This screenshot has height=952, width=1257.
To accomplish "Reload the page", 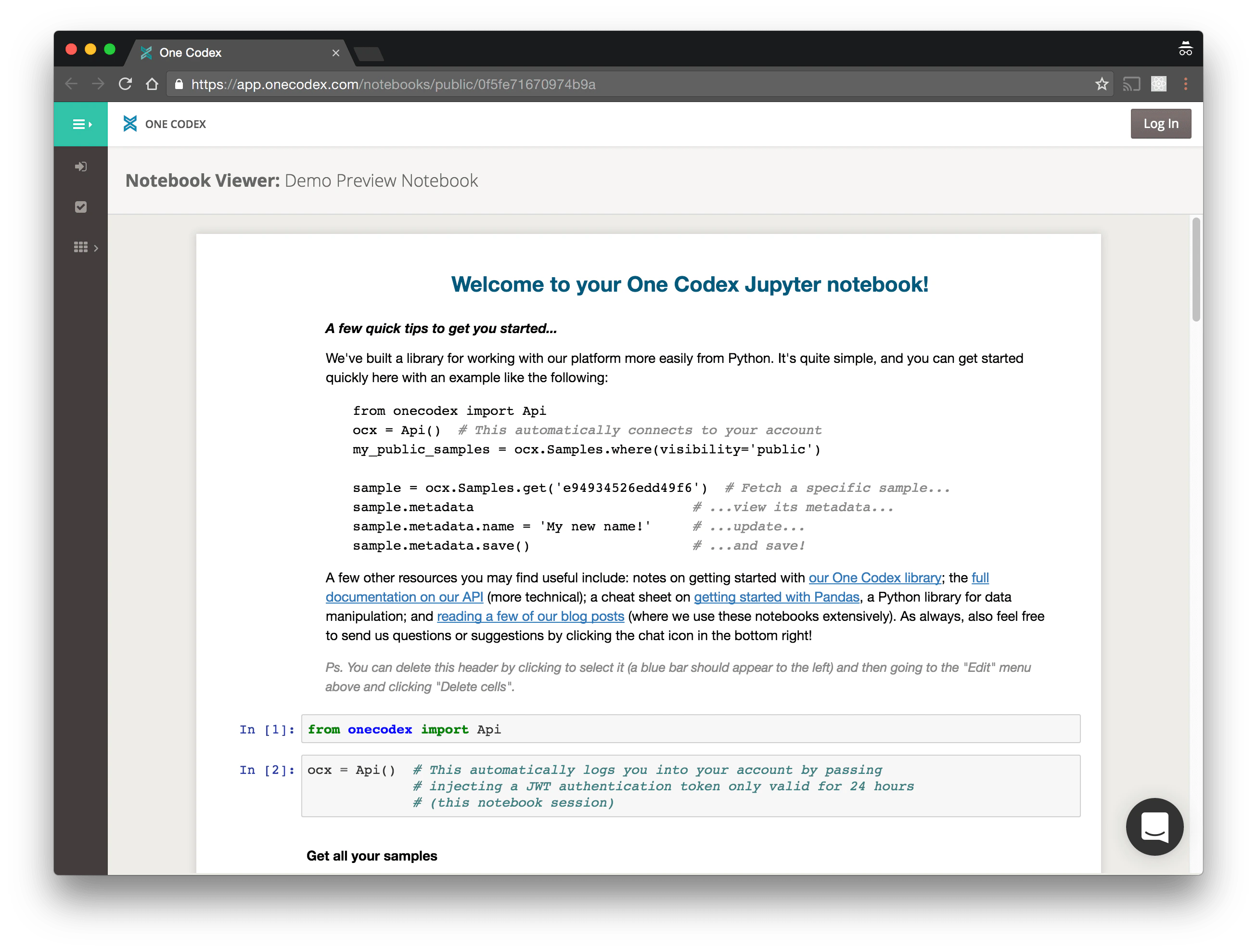I will (125, 84).
